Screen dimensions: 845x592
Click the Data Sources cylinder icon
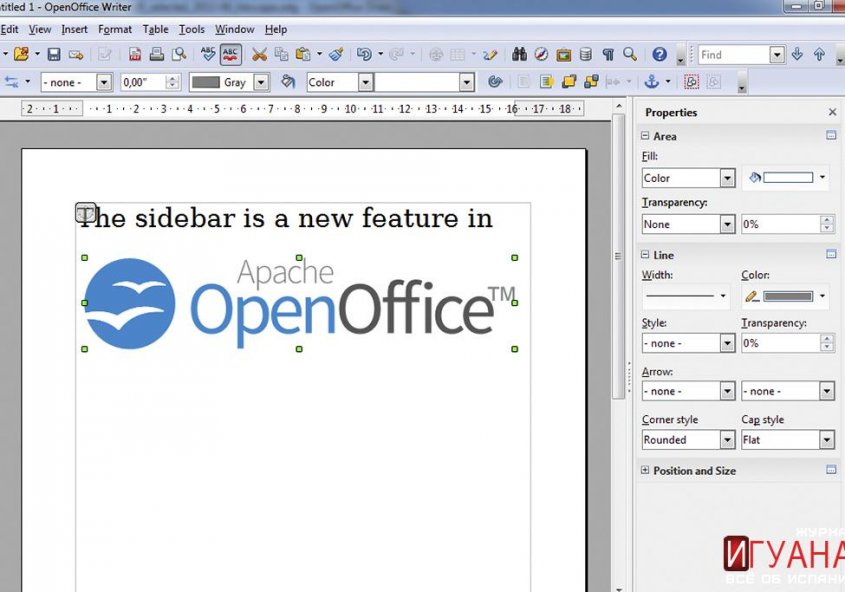pos(586,54)
